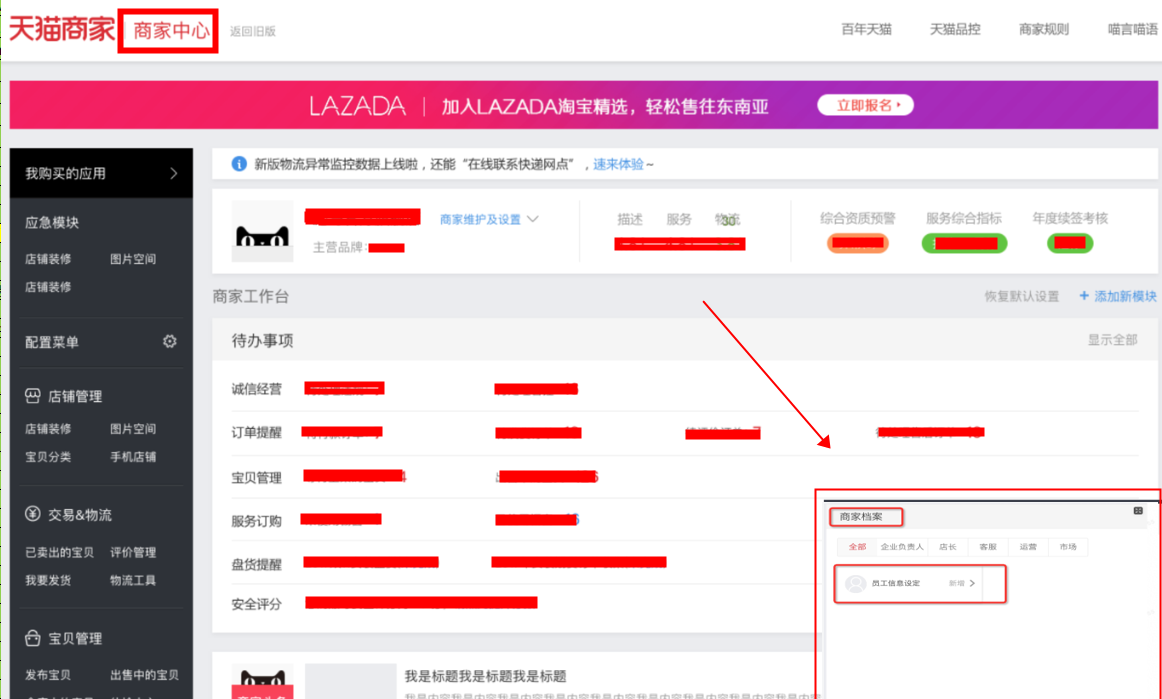The height and width of the screenshot is (699, 1162).
Task: Click 返回旧版 link
Action: pos(253,31)
